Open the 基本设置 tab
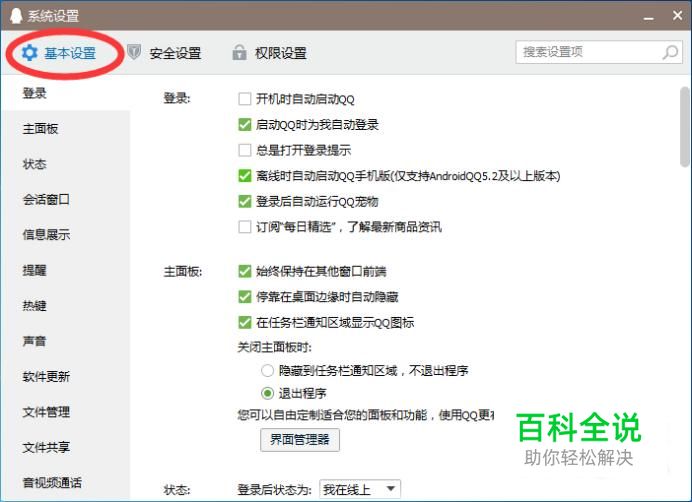692x502 pixels. 59,53
